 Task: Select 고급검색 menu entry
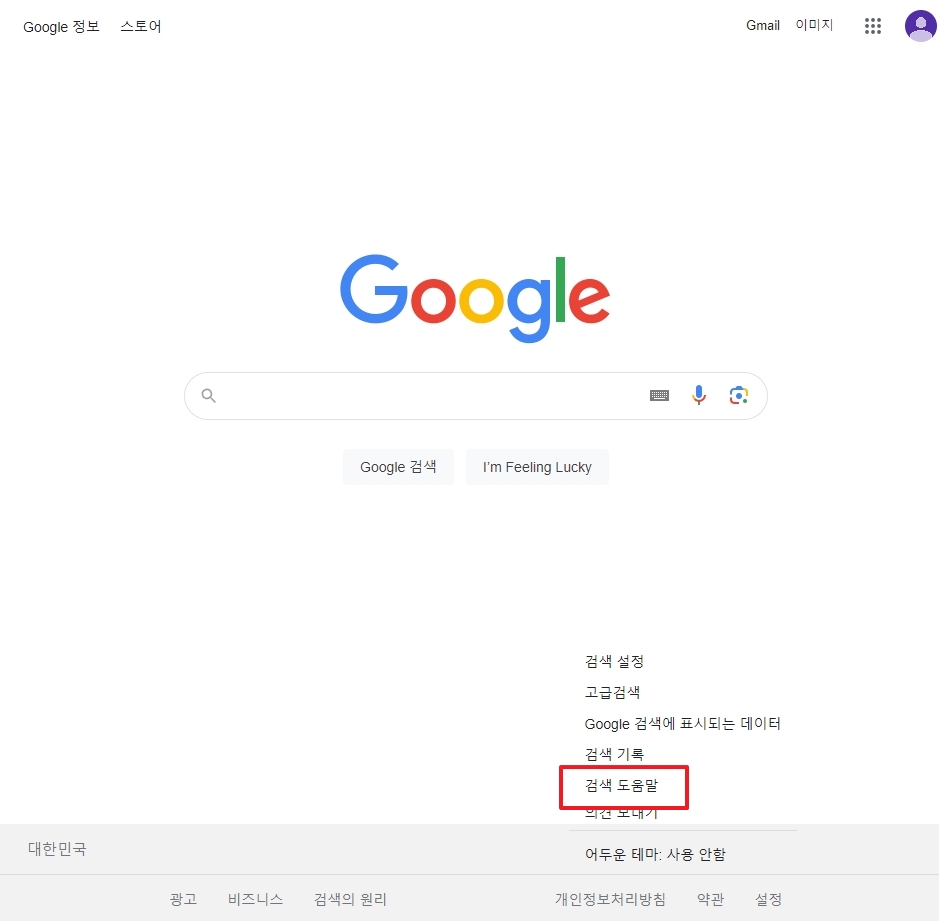612,692
